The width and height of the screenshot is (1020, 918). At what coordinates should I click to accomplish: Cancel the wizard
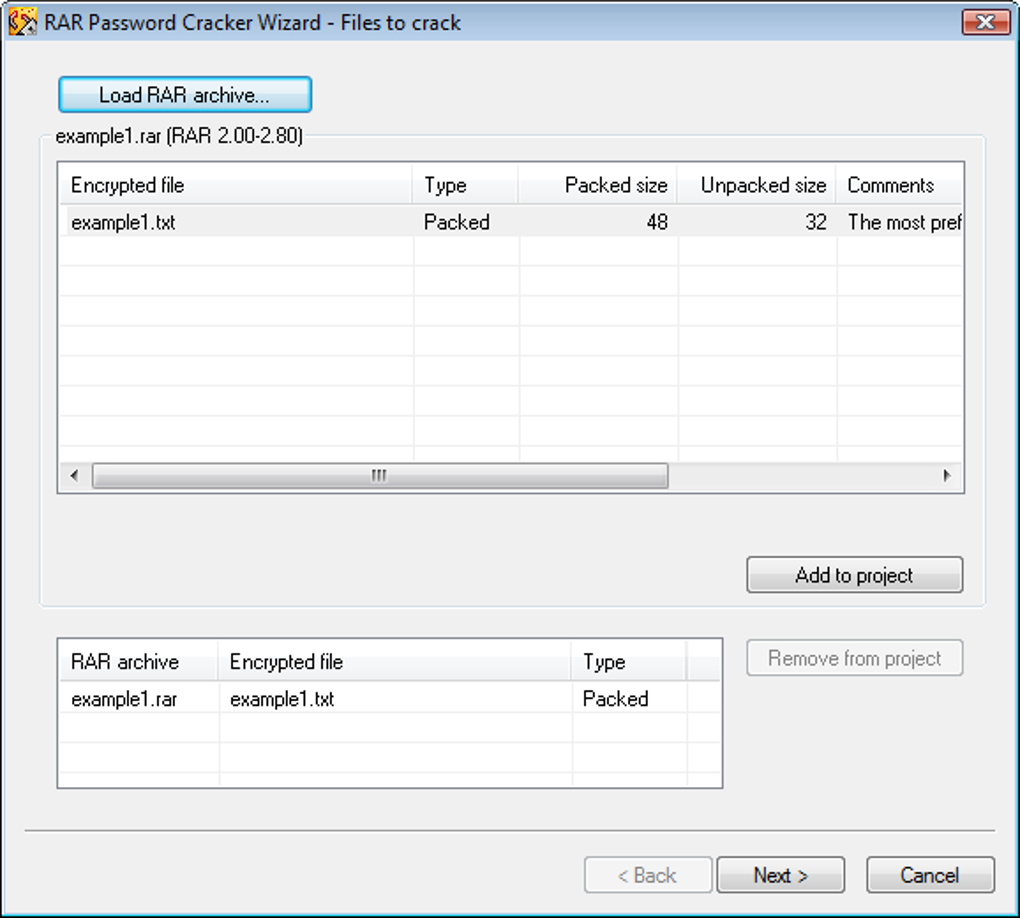[x=929, y=875]
